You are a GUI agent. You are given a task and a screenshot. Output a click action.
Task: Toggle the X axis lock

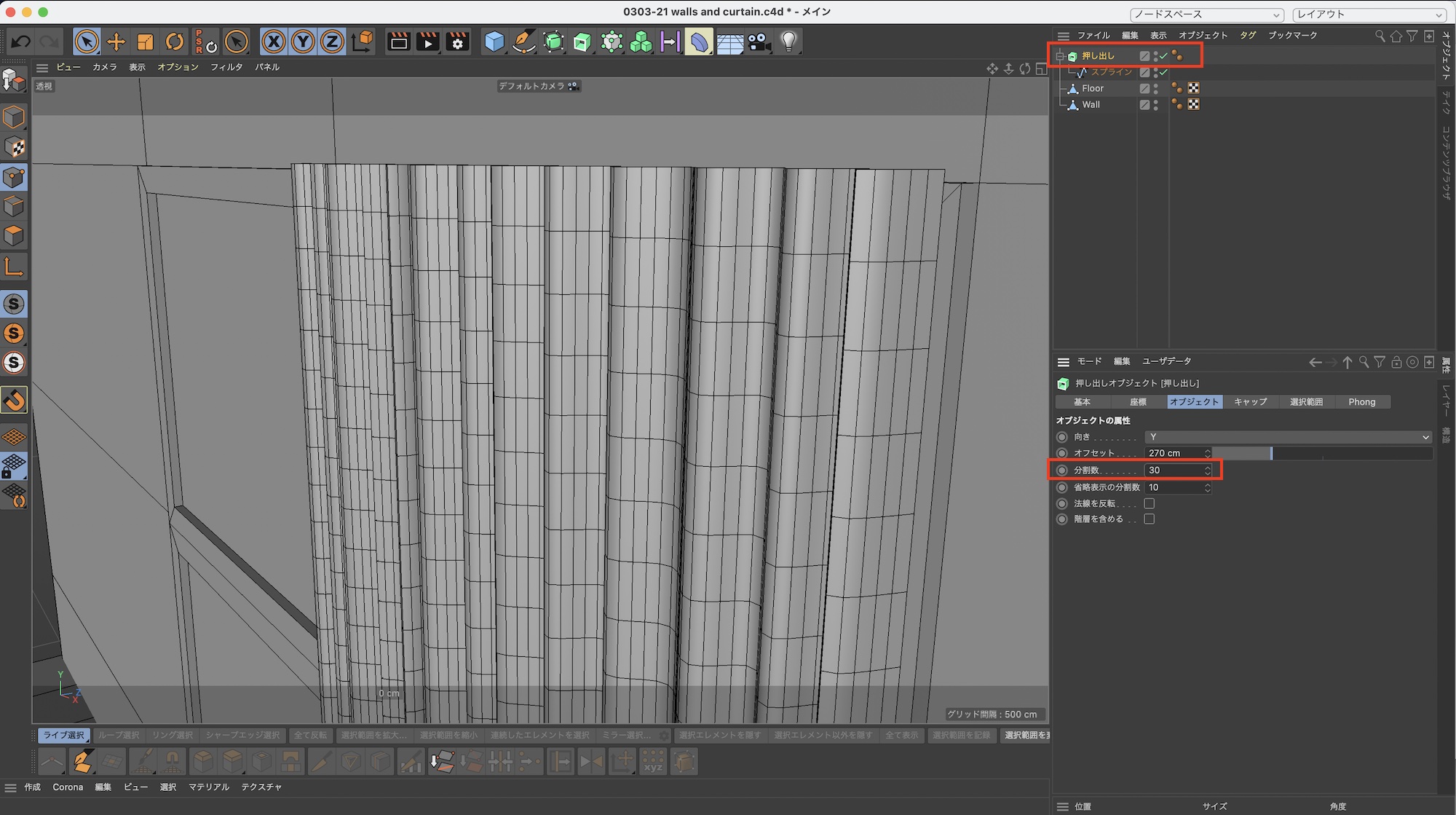pyautogui.click(x=273, y=42)
